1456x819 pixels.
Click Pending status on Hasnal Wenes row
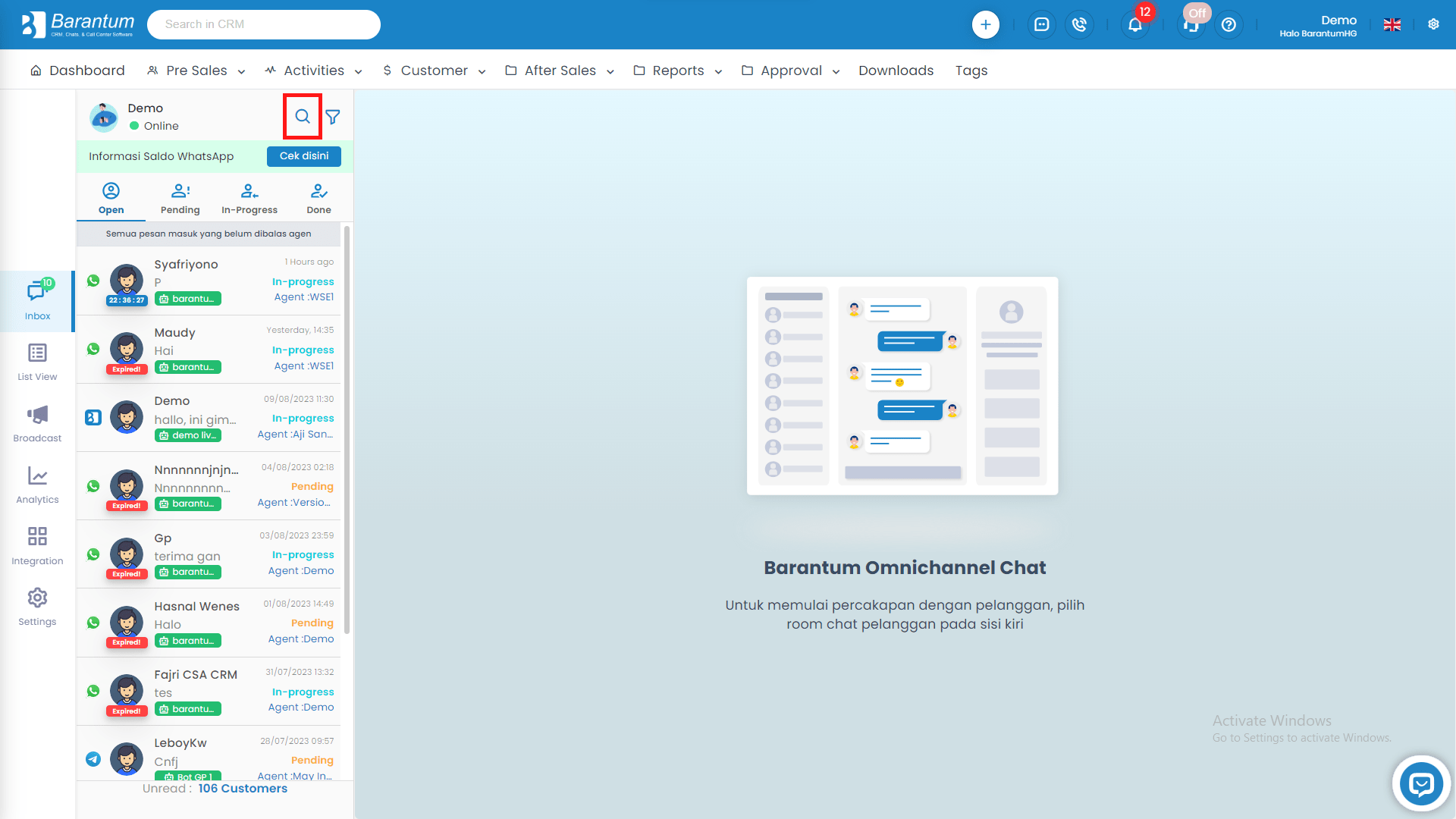point(312,623)
